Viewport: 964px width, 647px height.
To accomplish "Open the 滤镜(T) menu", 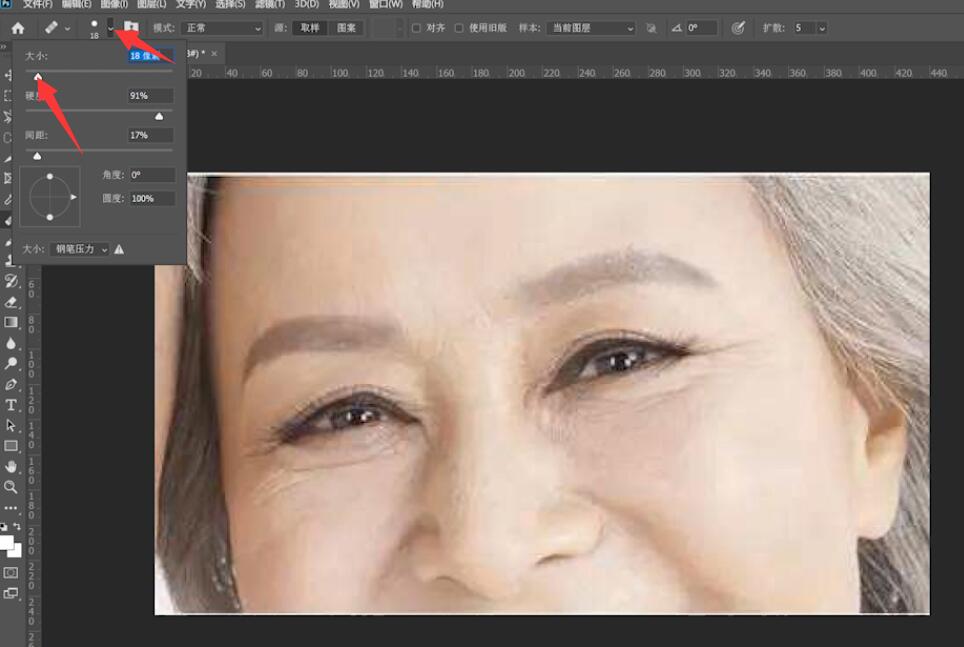I will 269,4.
